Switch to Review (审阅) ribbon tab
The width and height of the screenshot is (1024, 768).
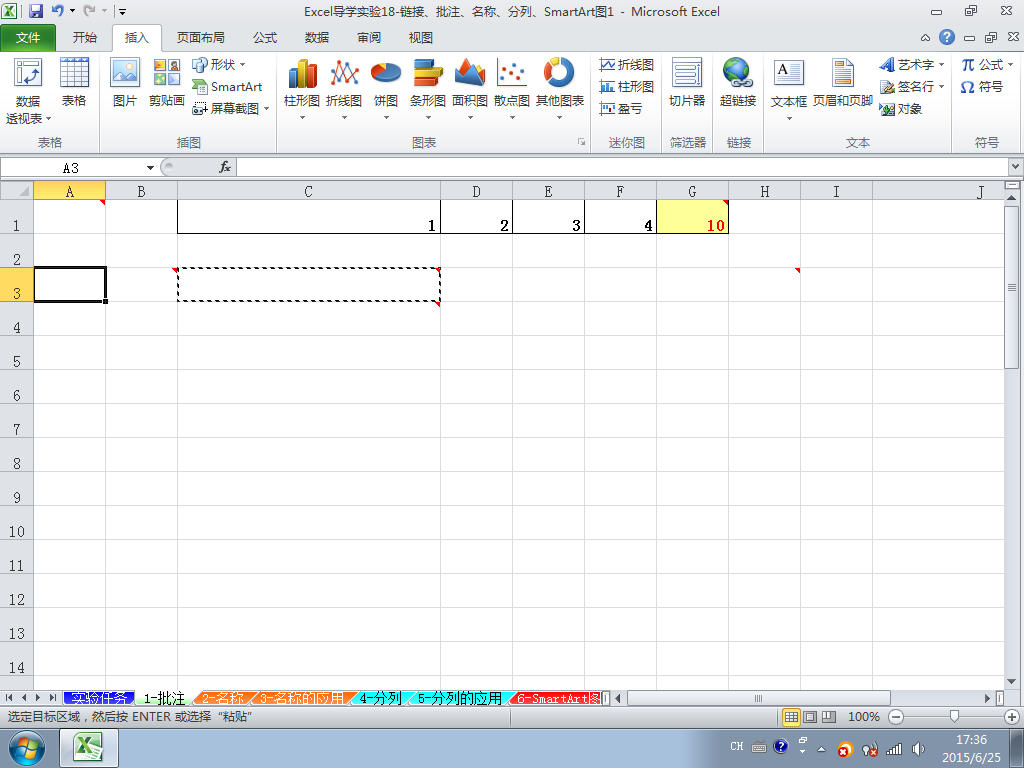tap(369, 38)
